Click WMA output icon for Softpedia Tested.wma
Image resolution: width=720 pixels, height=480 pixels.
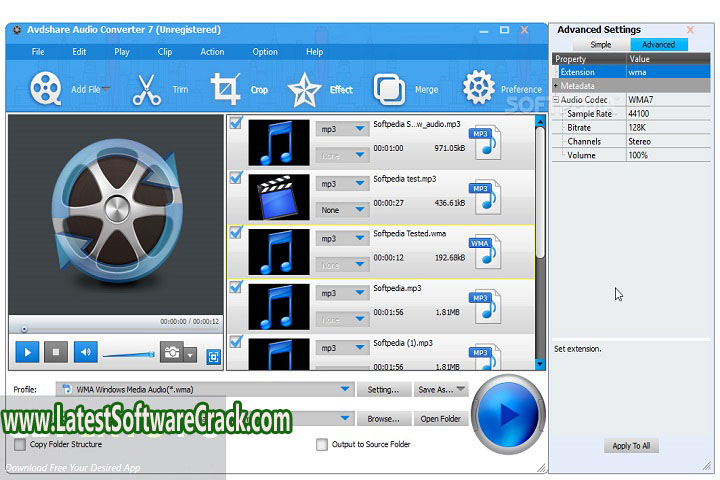pyautogui.click(x=485, y=252)
